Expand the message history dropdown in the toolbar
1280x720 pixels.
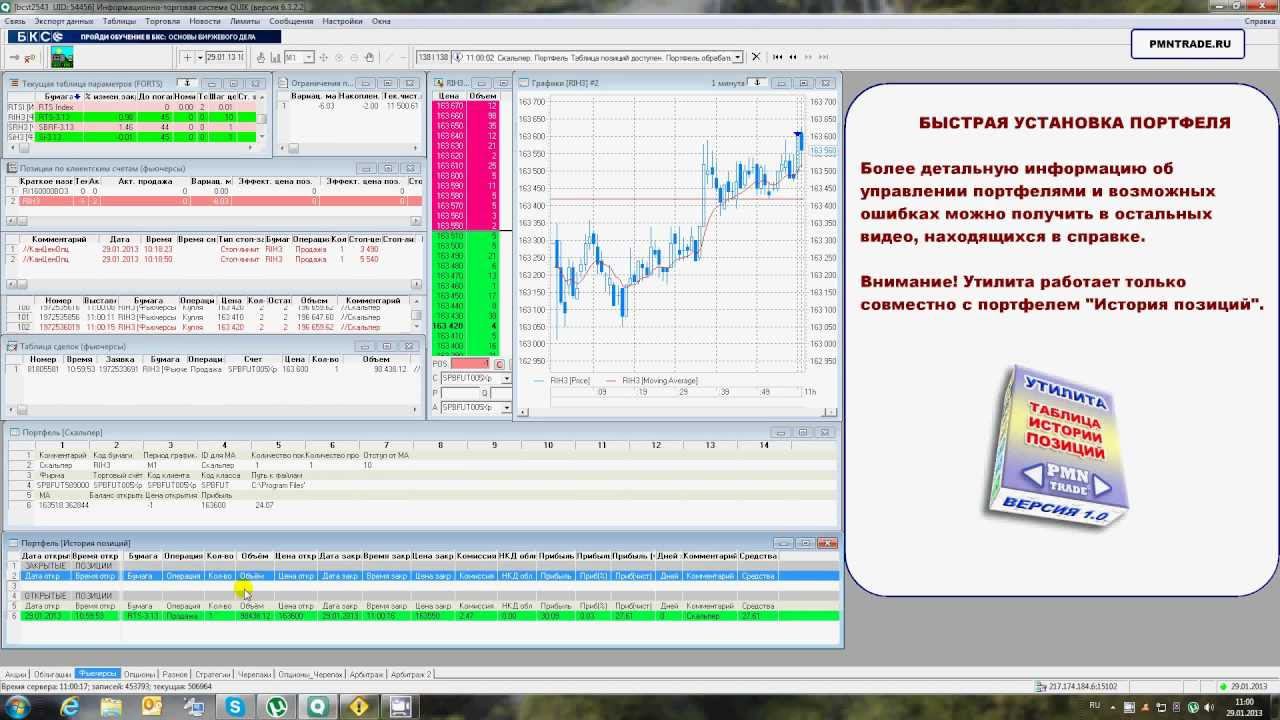tap(739, 57)
